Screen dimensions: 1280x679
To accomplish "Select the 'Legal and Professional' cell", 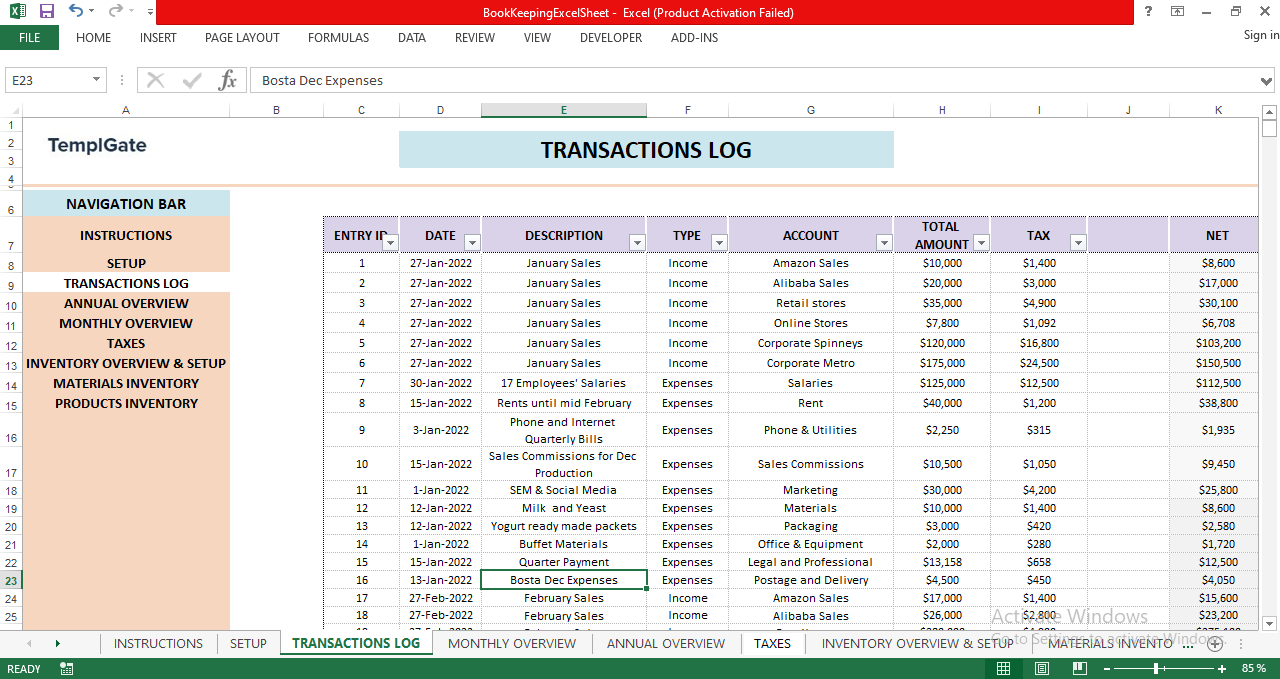I will pyautogui.click(x=810, y=562).
